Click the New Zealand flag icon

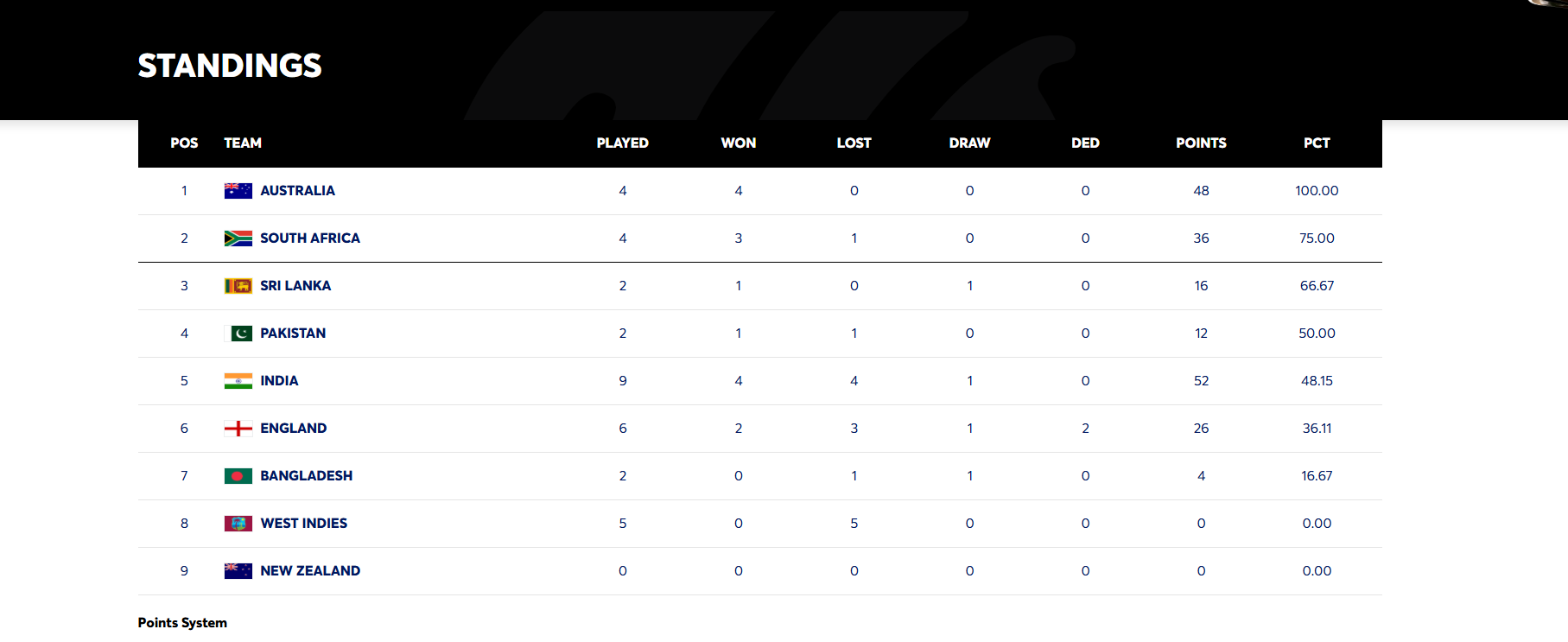[238, 571]
